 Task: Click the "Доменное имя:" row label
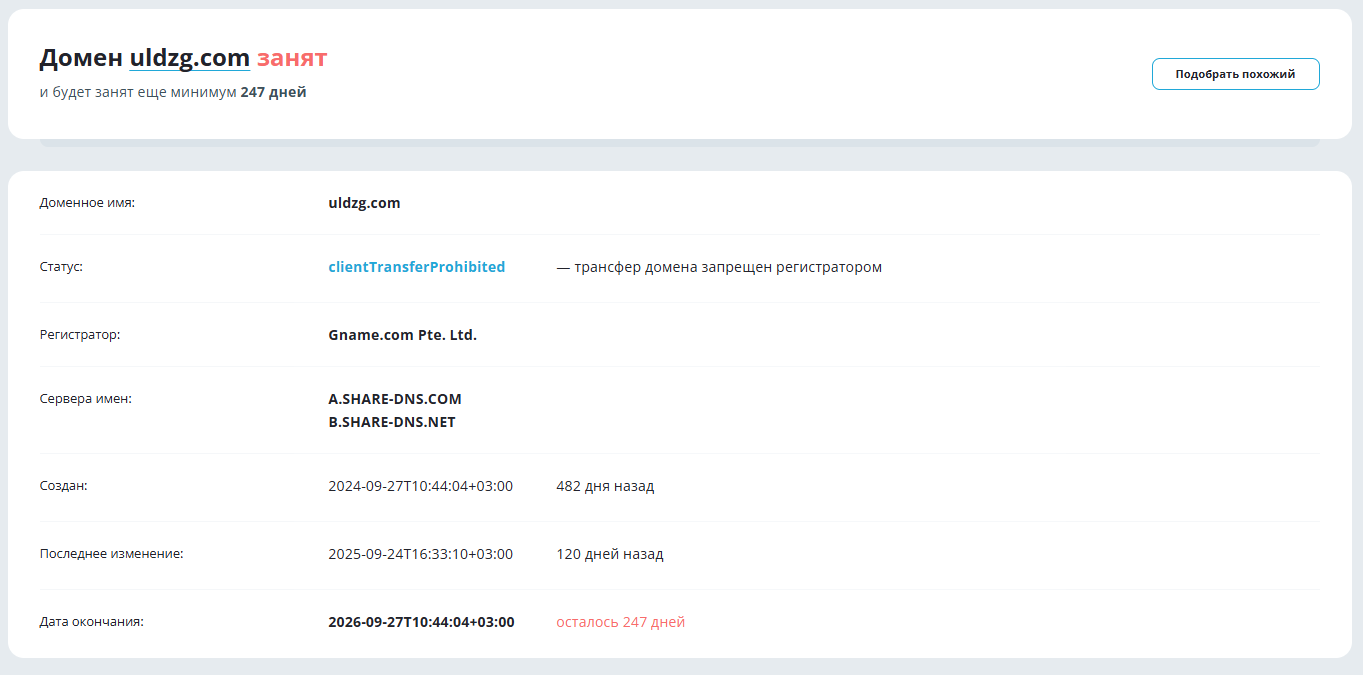click(x=87, y=203)
